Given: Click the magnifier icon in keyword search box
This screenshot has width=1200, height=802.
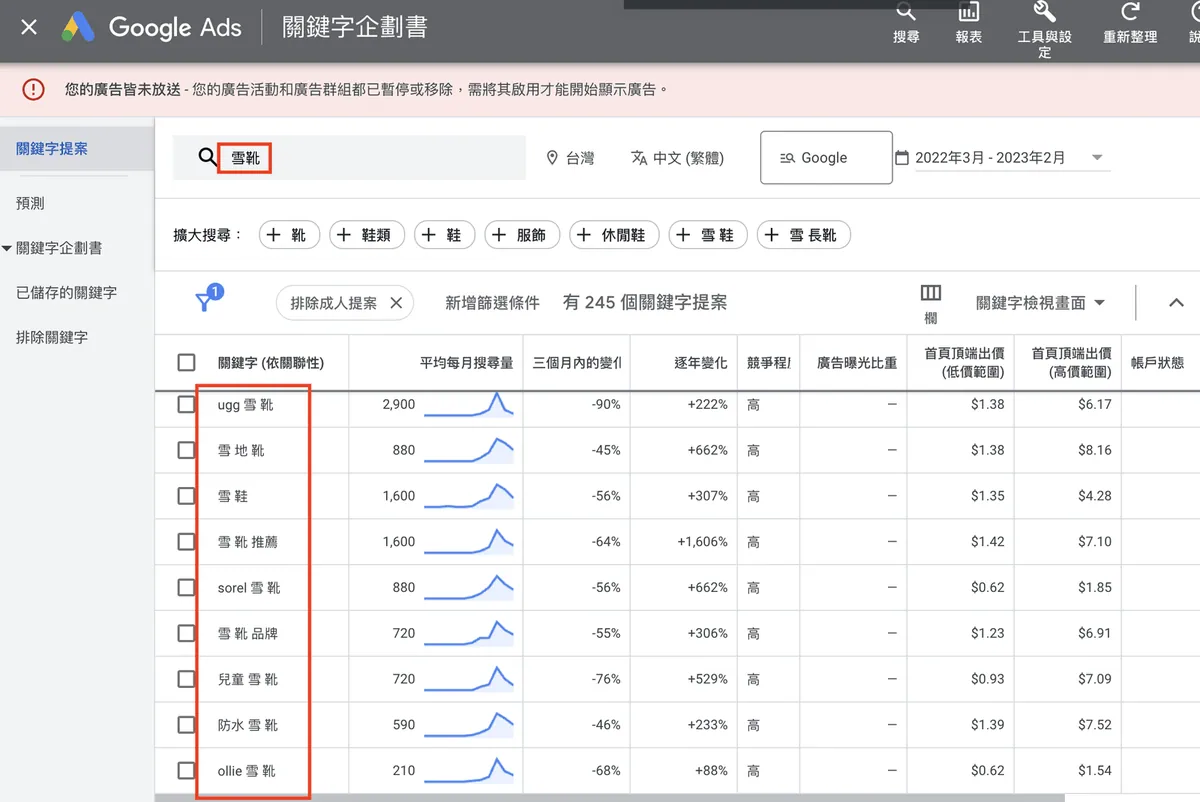Looking at the screenshot, I should pyautogui.click(x=207, y=158).
